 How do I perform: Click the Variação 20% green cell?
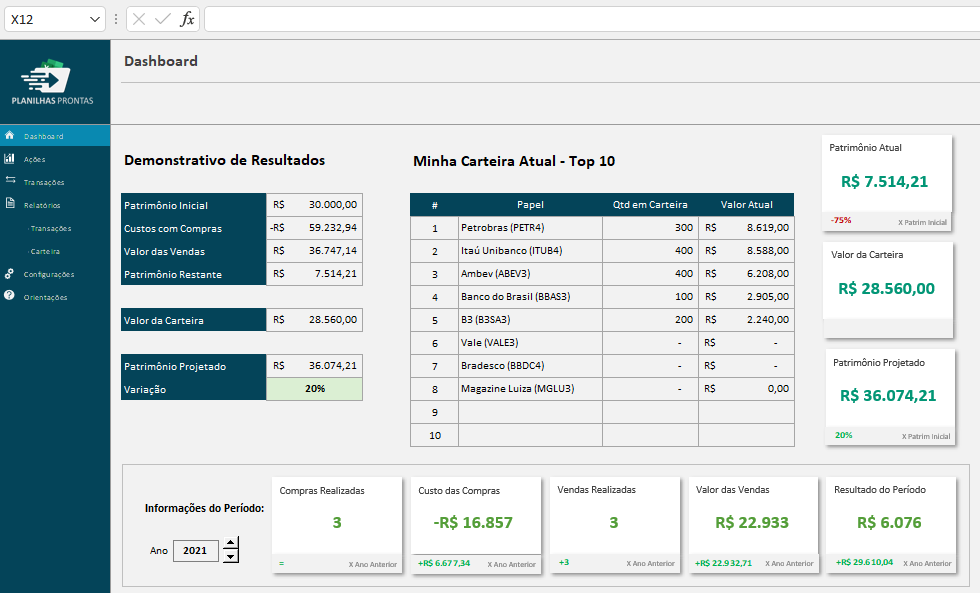pyautogui.click(x=314, y=389)
